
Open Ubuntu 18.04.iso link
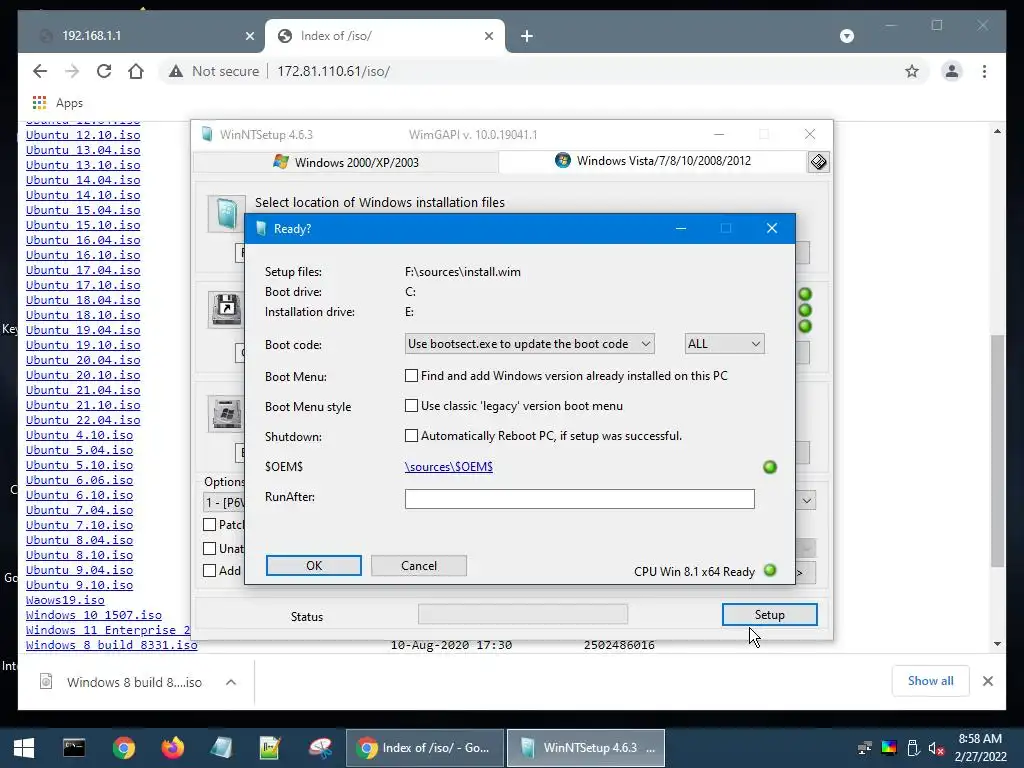tap(83, 300)
